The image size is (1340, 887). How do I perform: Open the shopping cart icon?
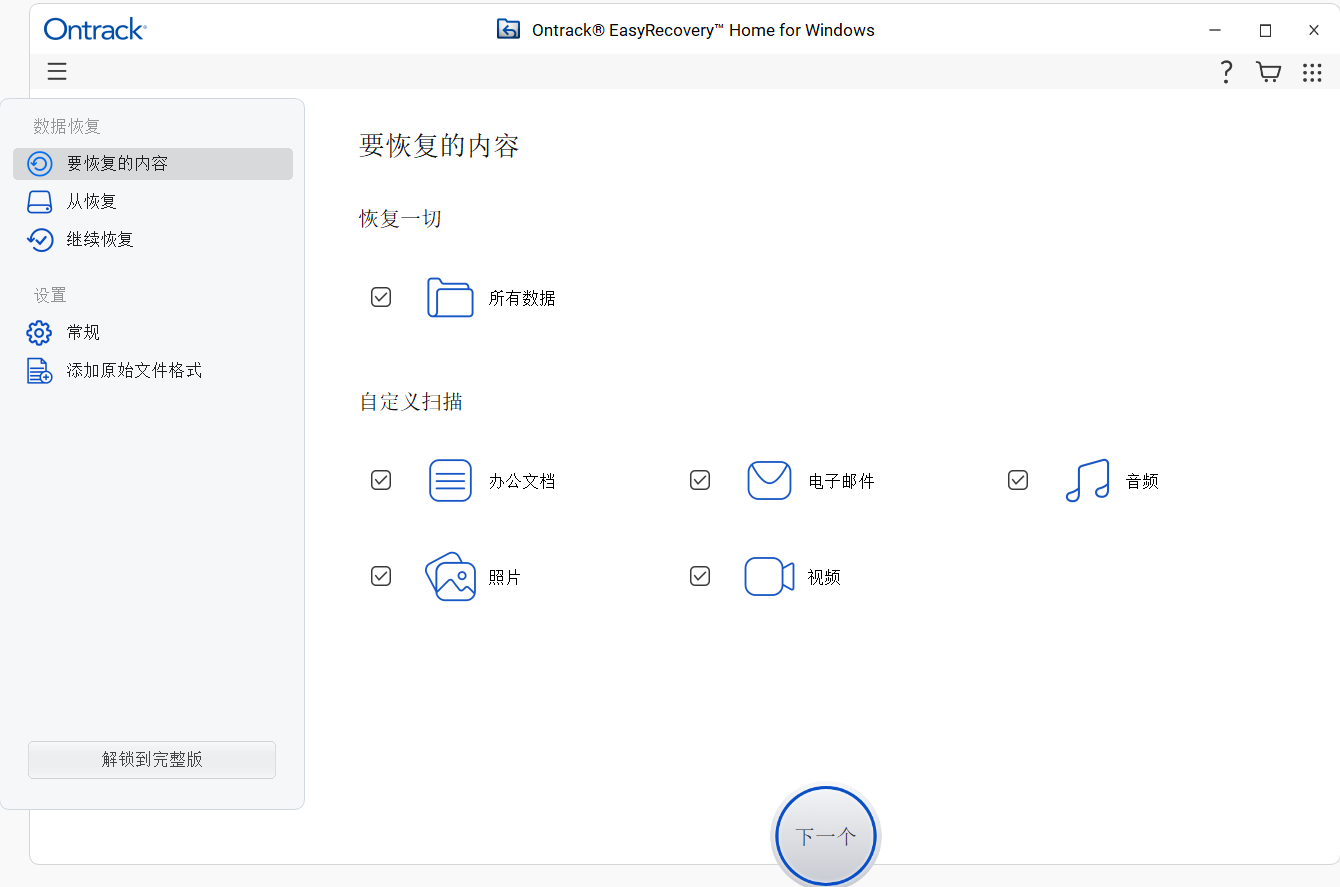(1268, 72)
